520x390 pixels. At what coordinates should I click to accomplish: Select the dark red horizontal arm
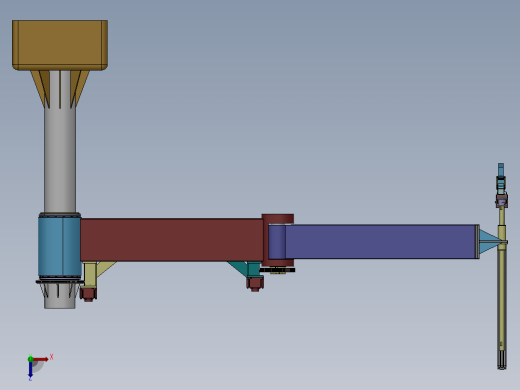(x=172, y=240)
